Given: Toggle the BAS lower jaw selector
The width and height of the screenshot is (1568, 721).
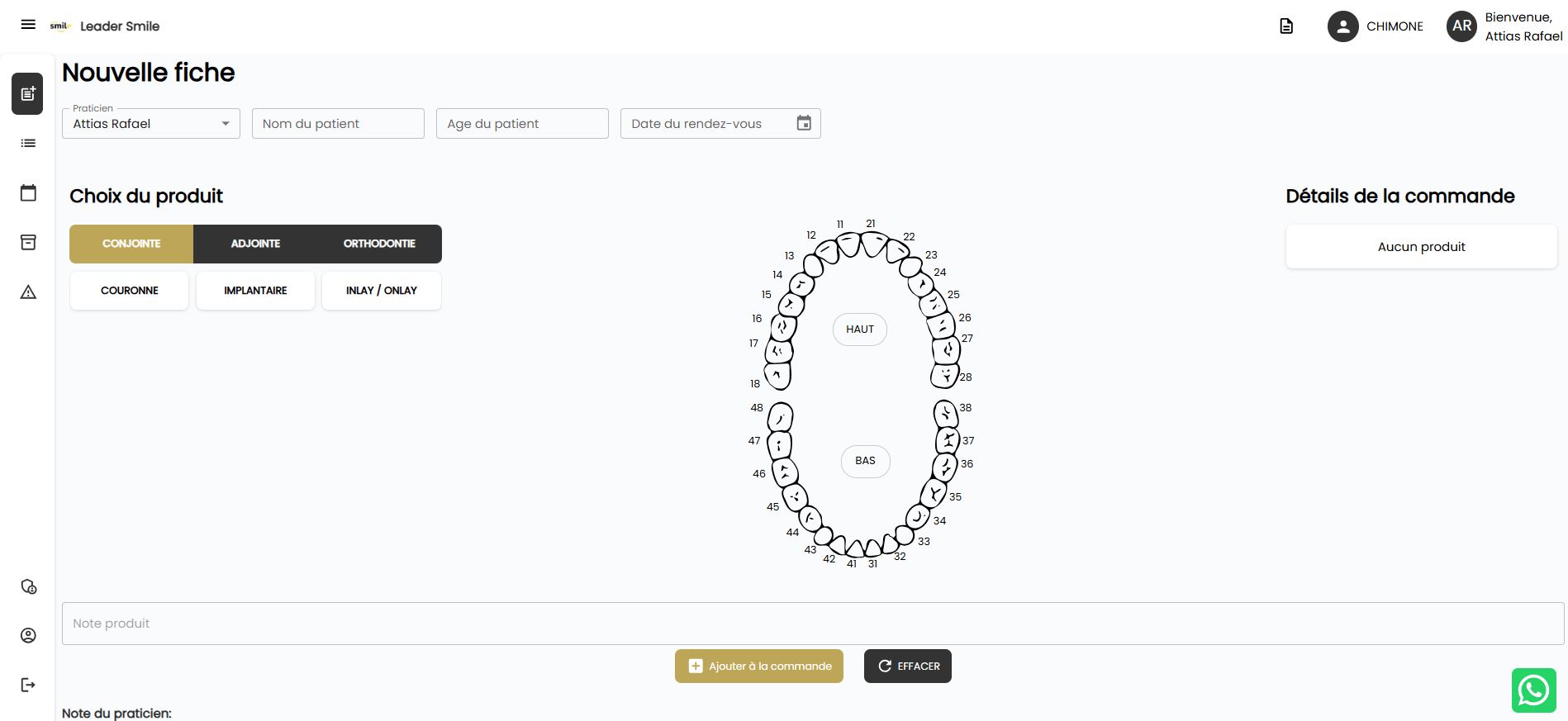Looking at the screenshot, I should (865, 461).
